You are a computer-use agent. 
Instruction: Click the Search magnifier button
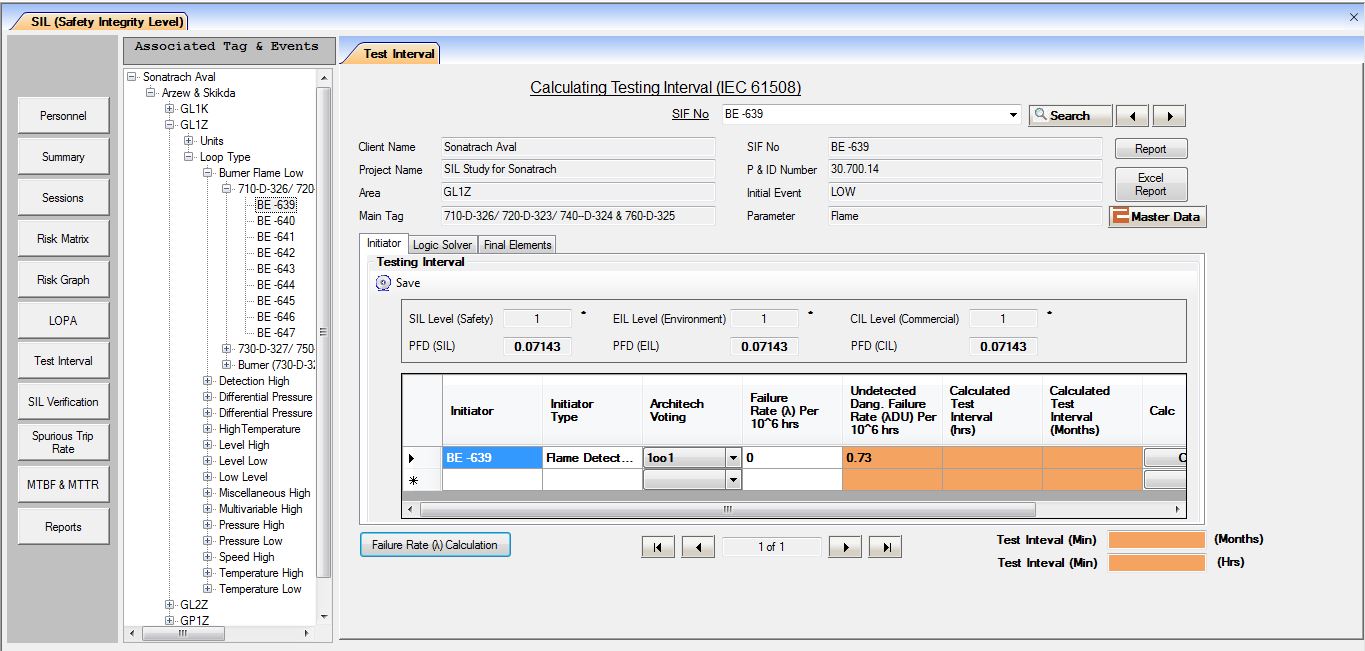click(1070, 115)
